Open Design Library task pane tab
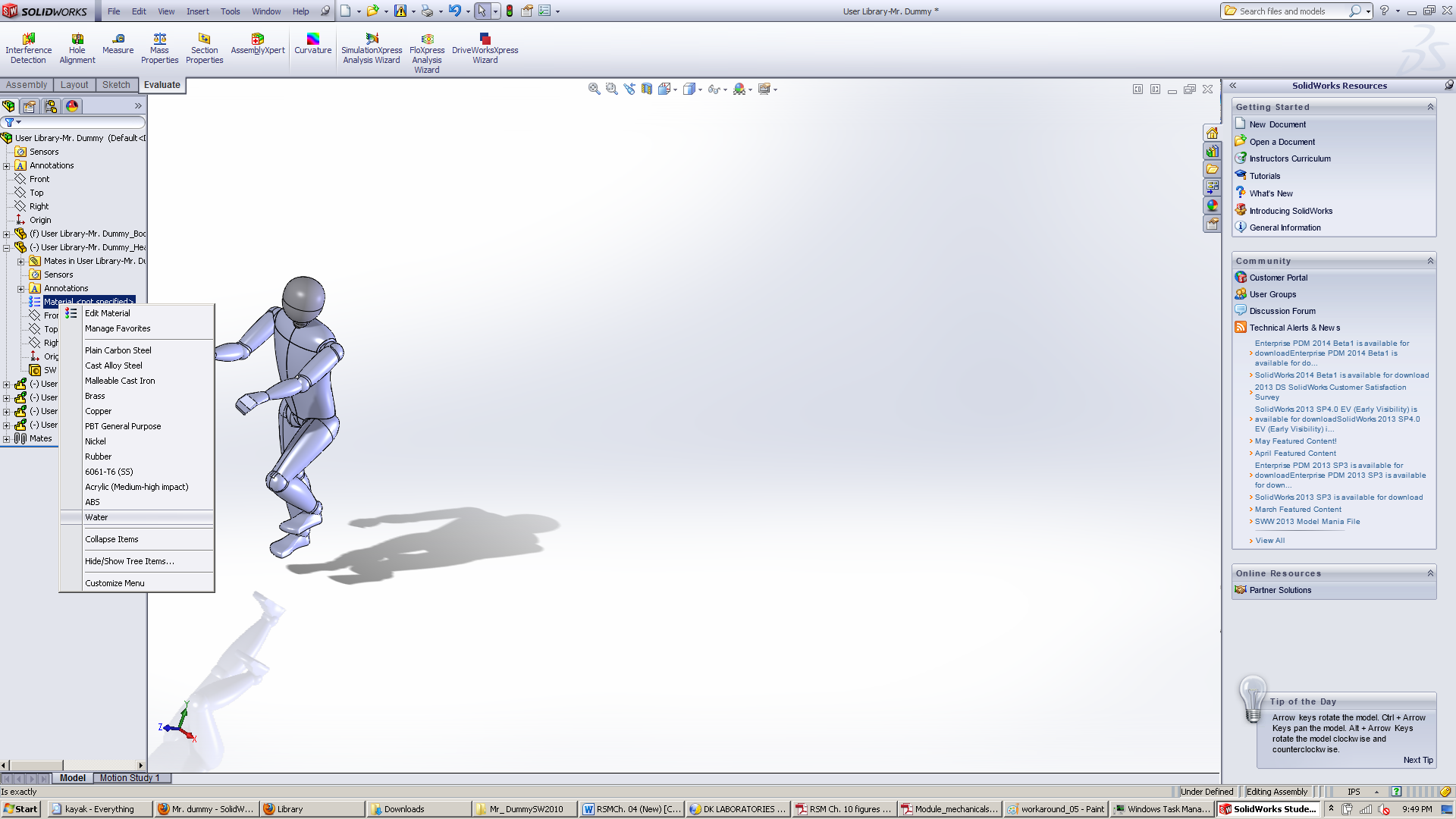 pyautogui.click(x=1212, y=152)
